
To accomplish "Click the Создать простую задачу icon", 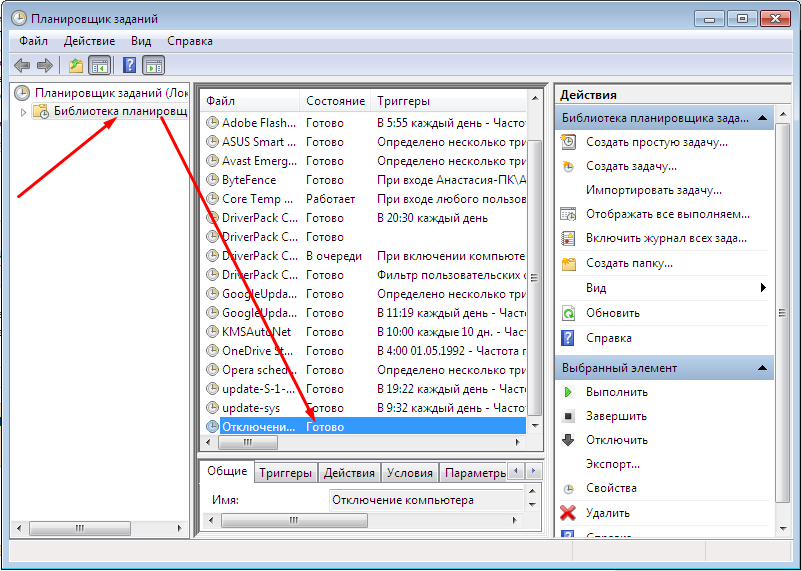I will 568,142.
